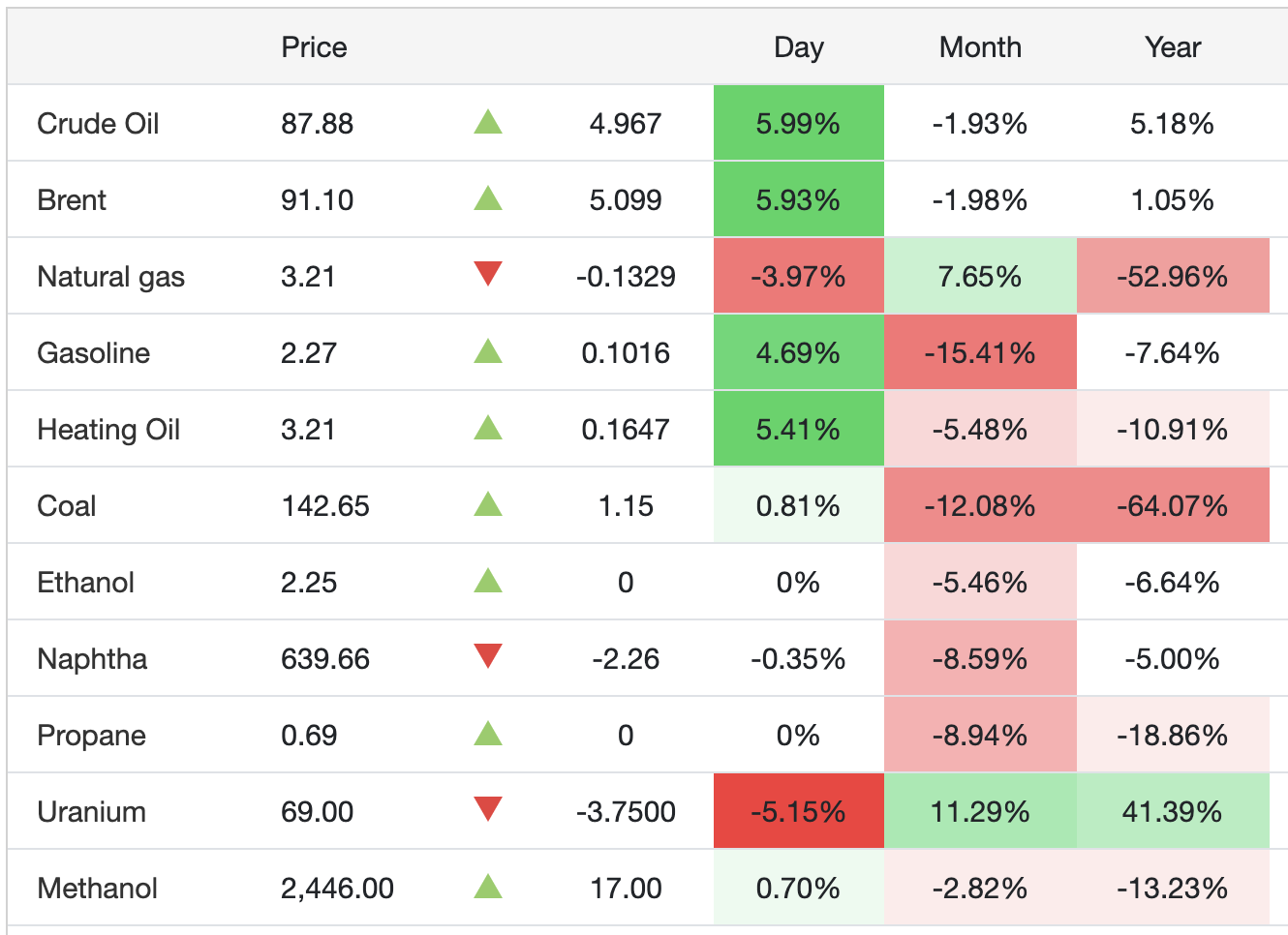Select Naphtha price 639.66
Viewport: 1288px width, 935px height.
325,659
